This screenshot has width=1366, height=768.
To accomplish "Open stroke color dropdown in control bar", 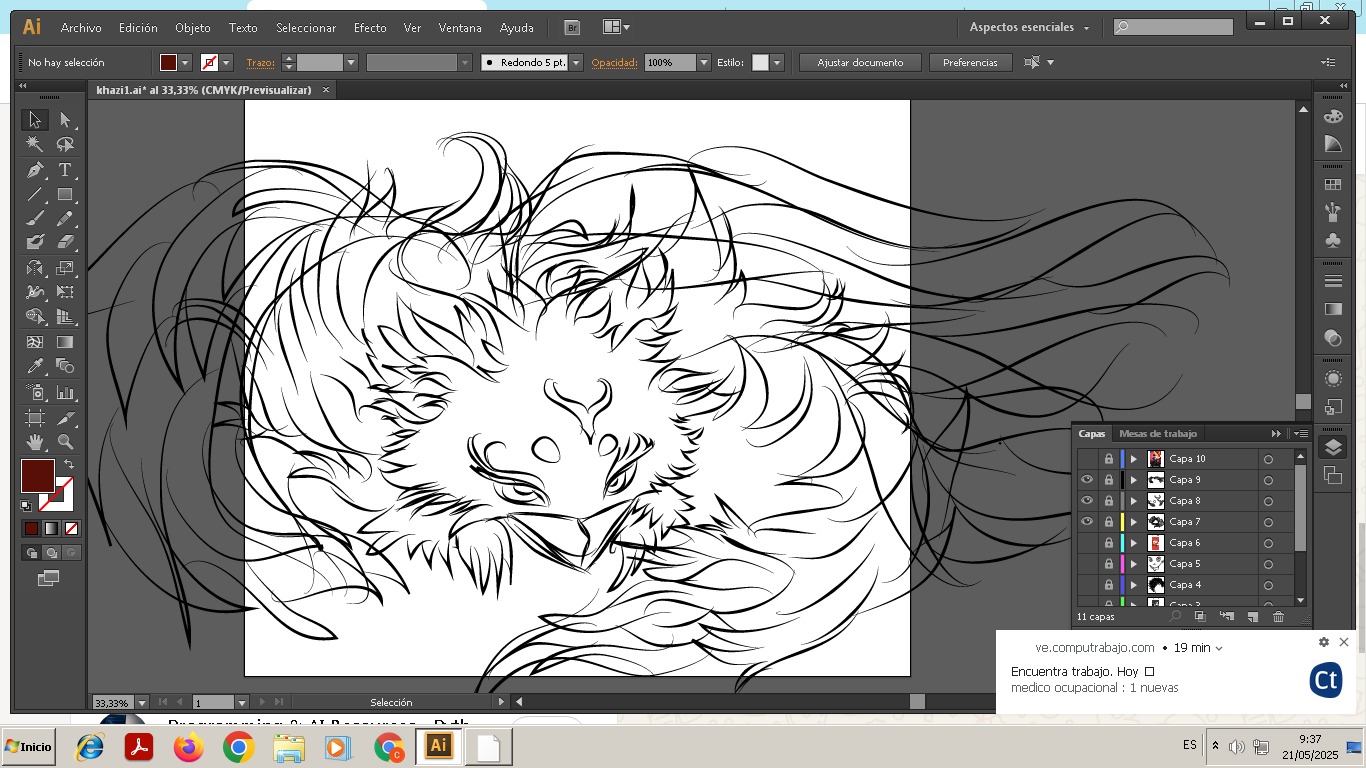I will (x=226, y=63).
